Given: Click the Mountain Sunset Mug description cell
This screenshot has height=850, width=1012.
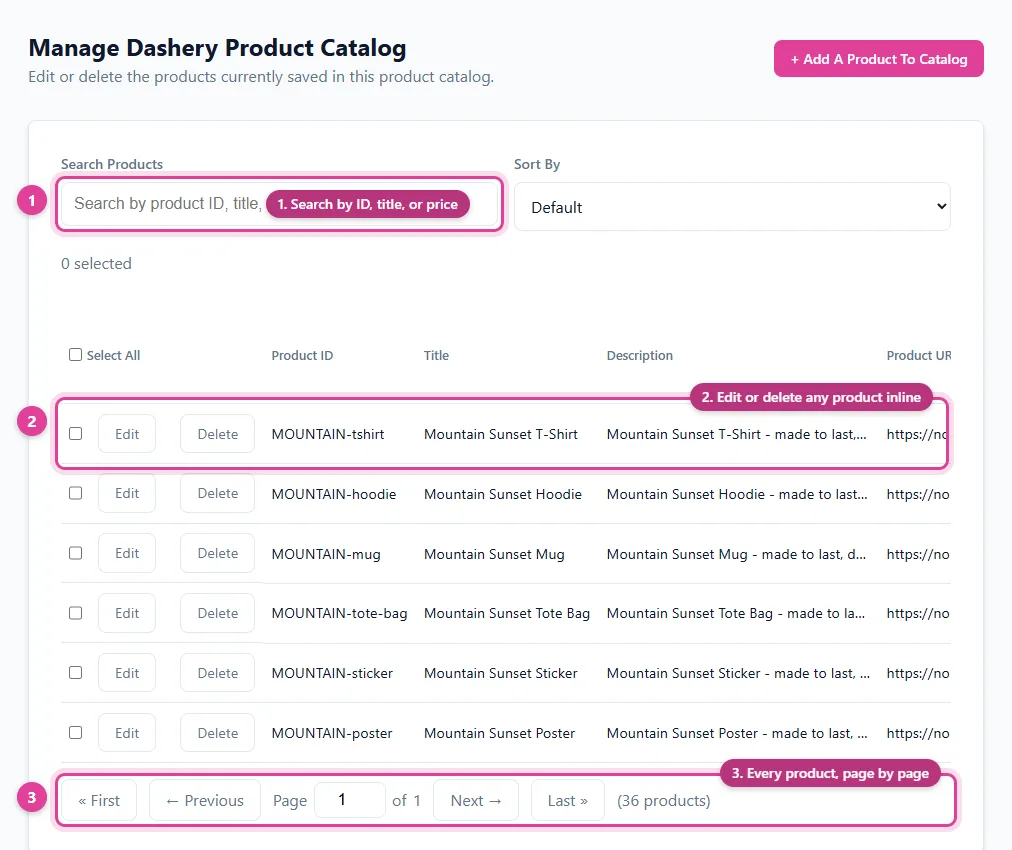Looking at the screenshot, I should pos(736,554).
